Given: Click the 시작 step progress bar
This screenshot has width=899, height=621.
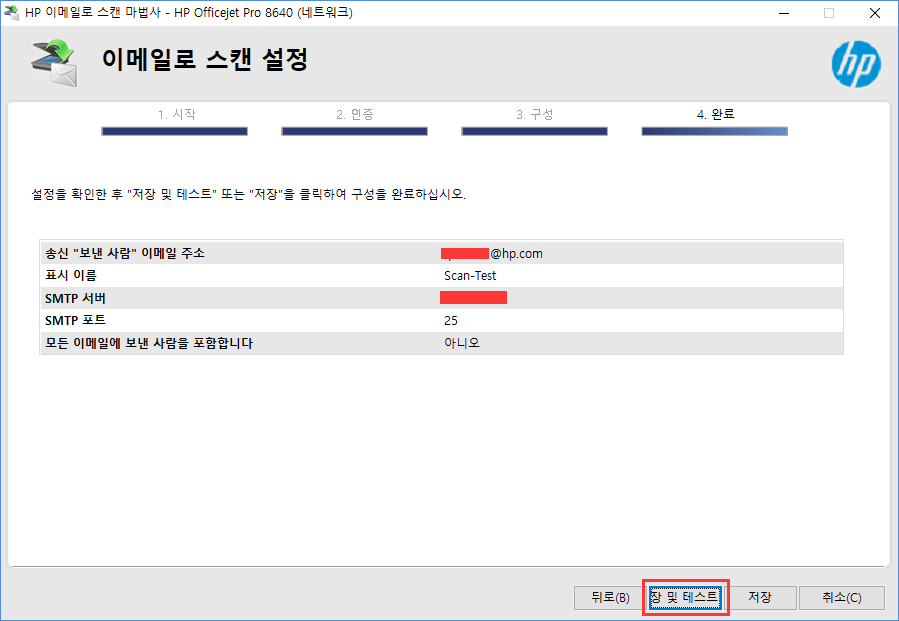Looking at the screenshot, I should 174,131.
